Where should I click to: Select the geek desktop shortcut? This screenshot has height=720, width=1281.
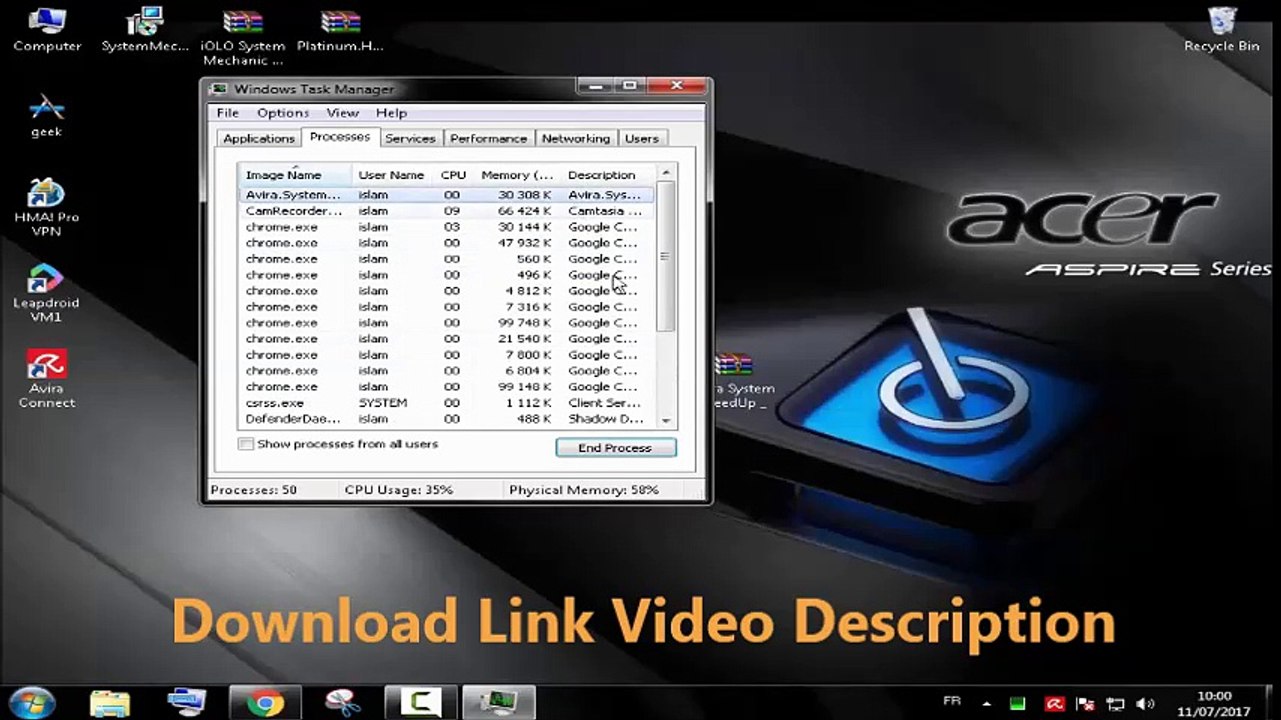coord(46,116)
